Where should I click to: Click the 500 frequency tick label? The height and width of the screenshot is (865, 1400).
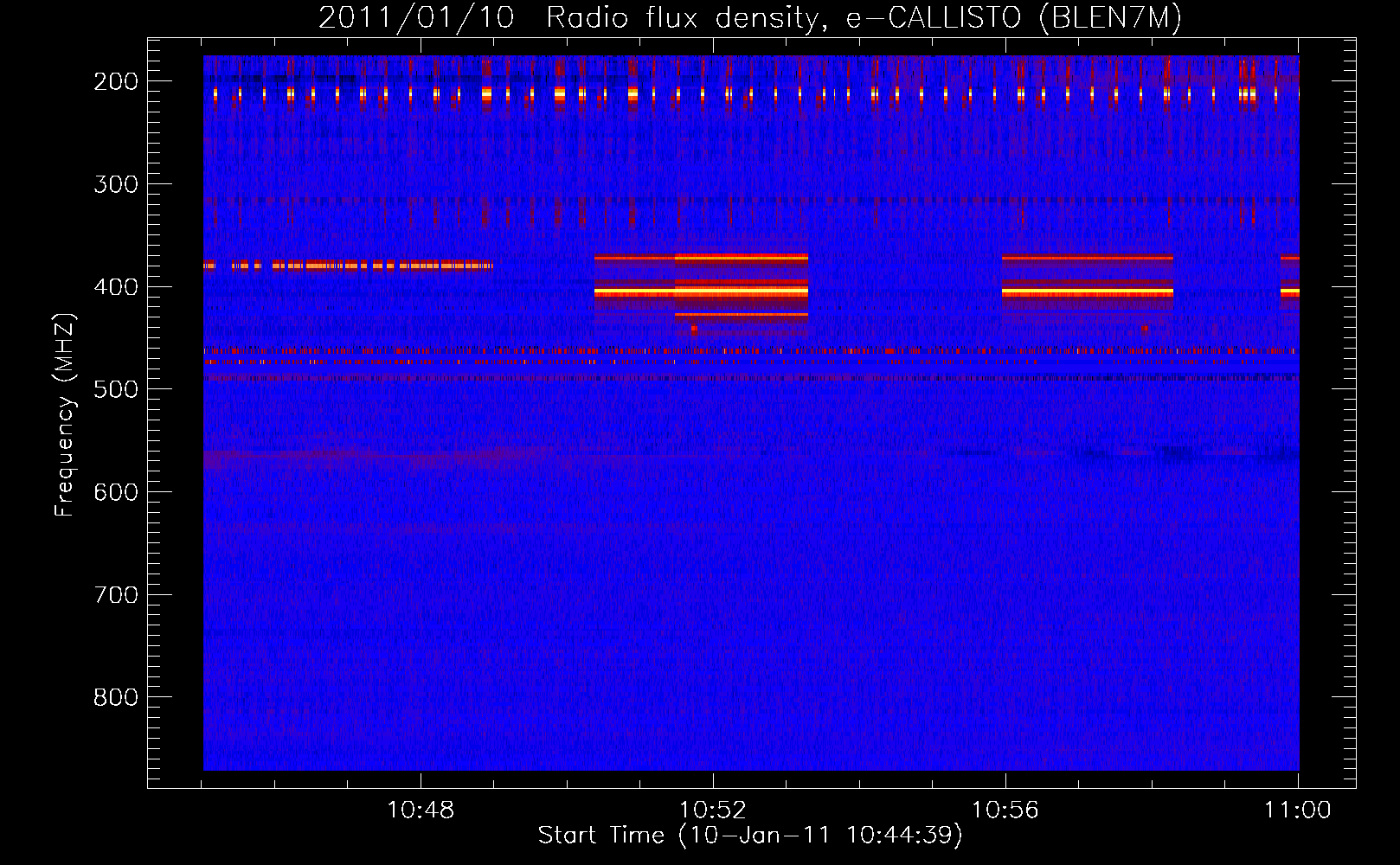click(x=116, y=389)
